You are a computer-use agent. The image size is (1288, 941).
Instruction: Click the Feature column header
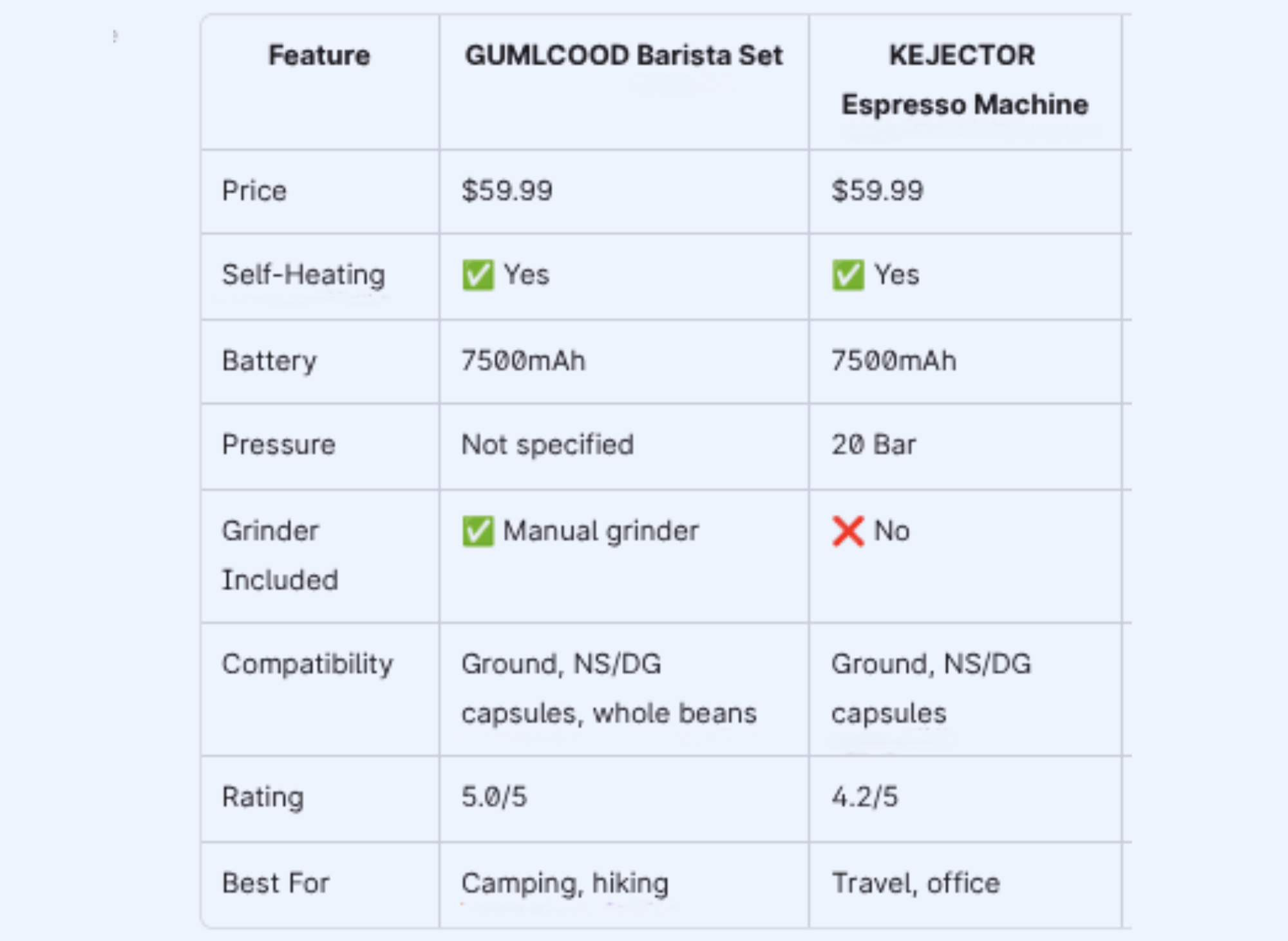319,55
